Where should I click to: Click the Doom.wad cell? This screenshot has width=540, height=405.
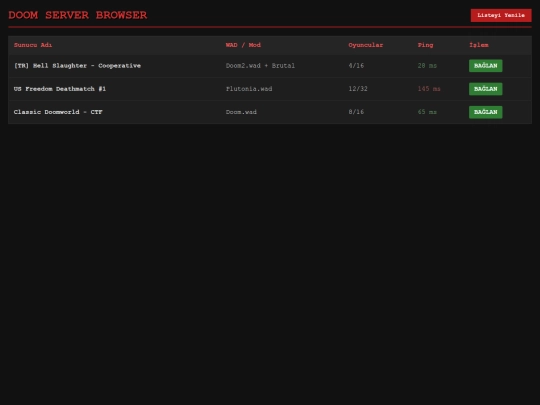tap(241, 112)
